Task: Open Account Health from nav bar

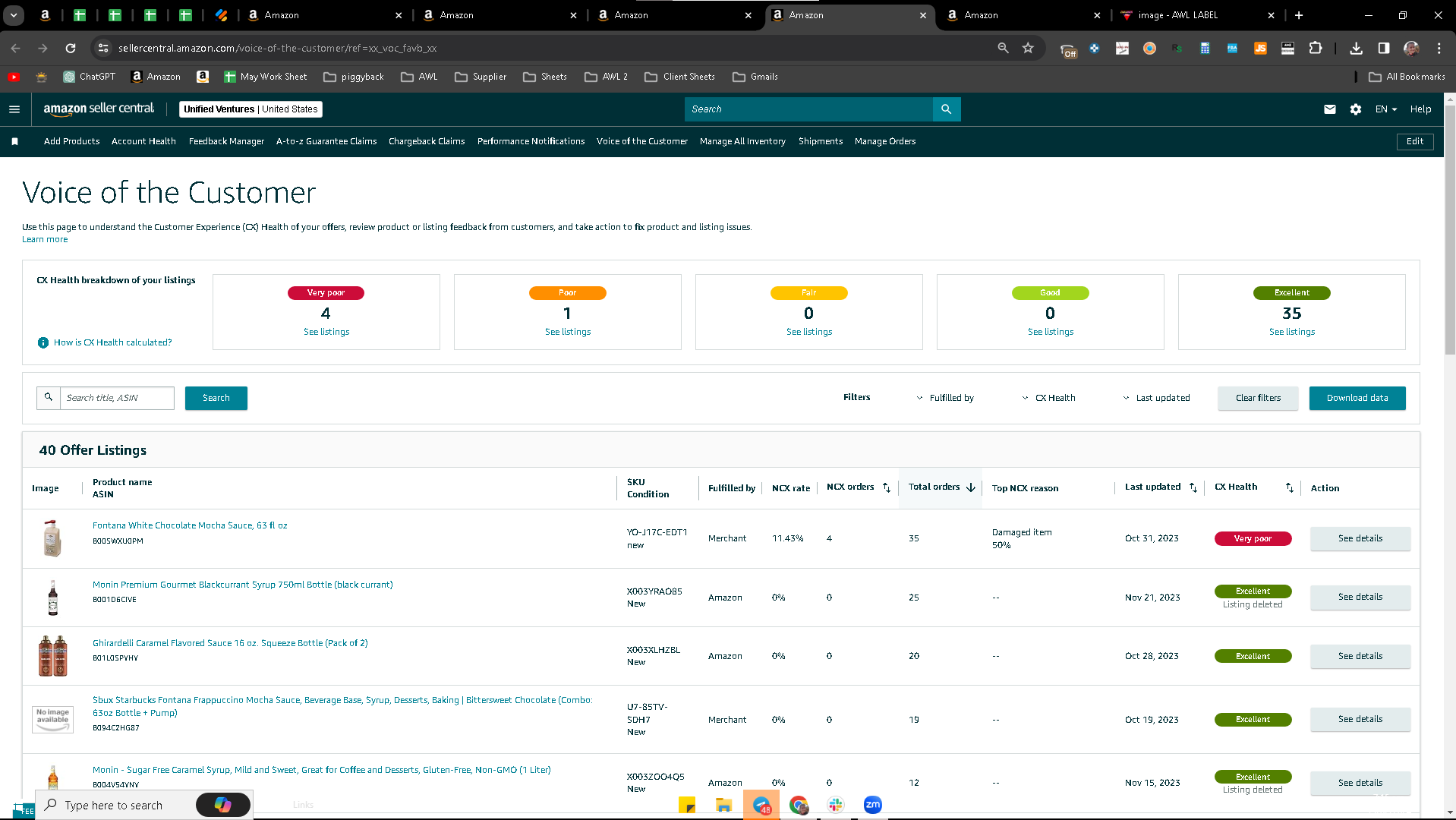Action: point(143,141)
